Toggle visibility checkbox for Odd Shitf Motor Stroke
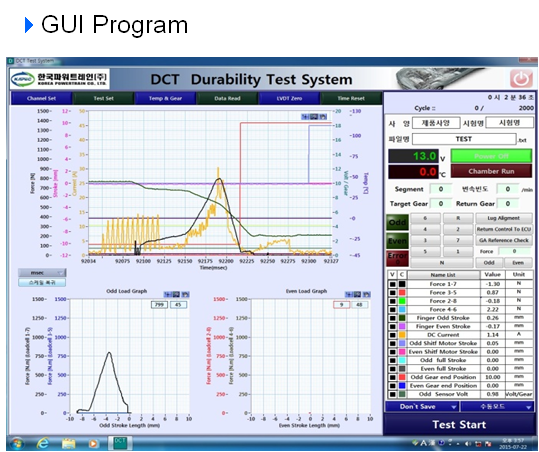This screenshot has width=539, height=452. click(x=393, y=343)
